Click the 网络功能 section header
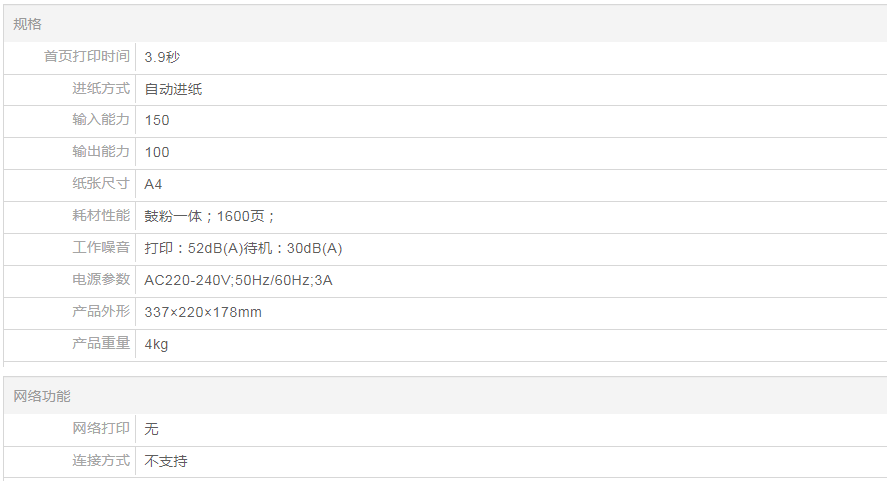 point(42,396)
